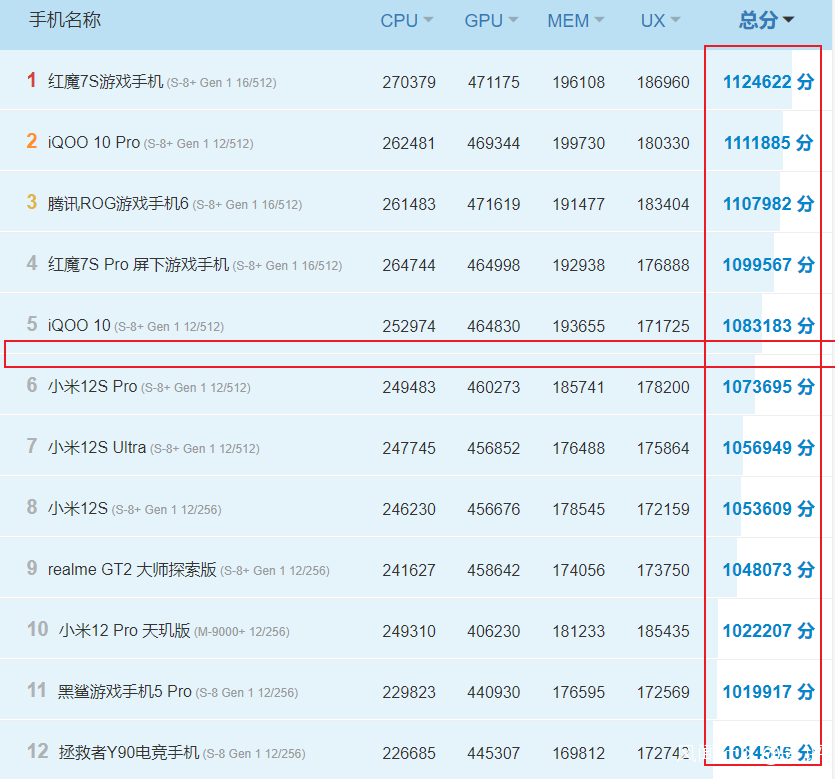Sort by 总分 total score header
The image size is (835, 779).
point(766,20)
